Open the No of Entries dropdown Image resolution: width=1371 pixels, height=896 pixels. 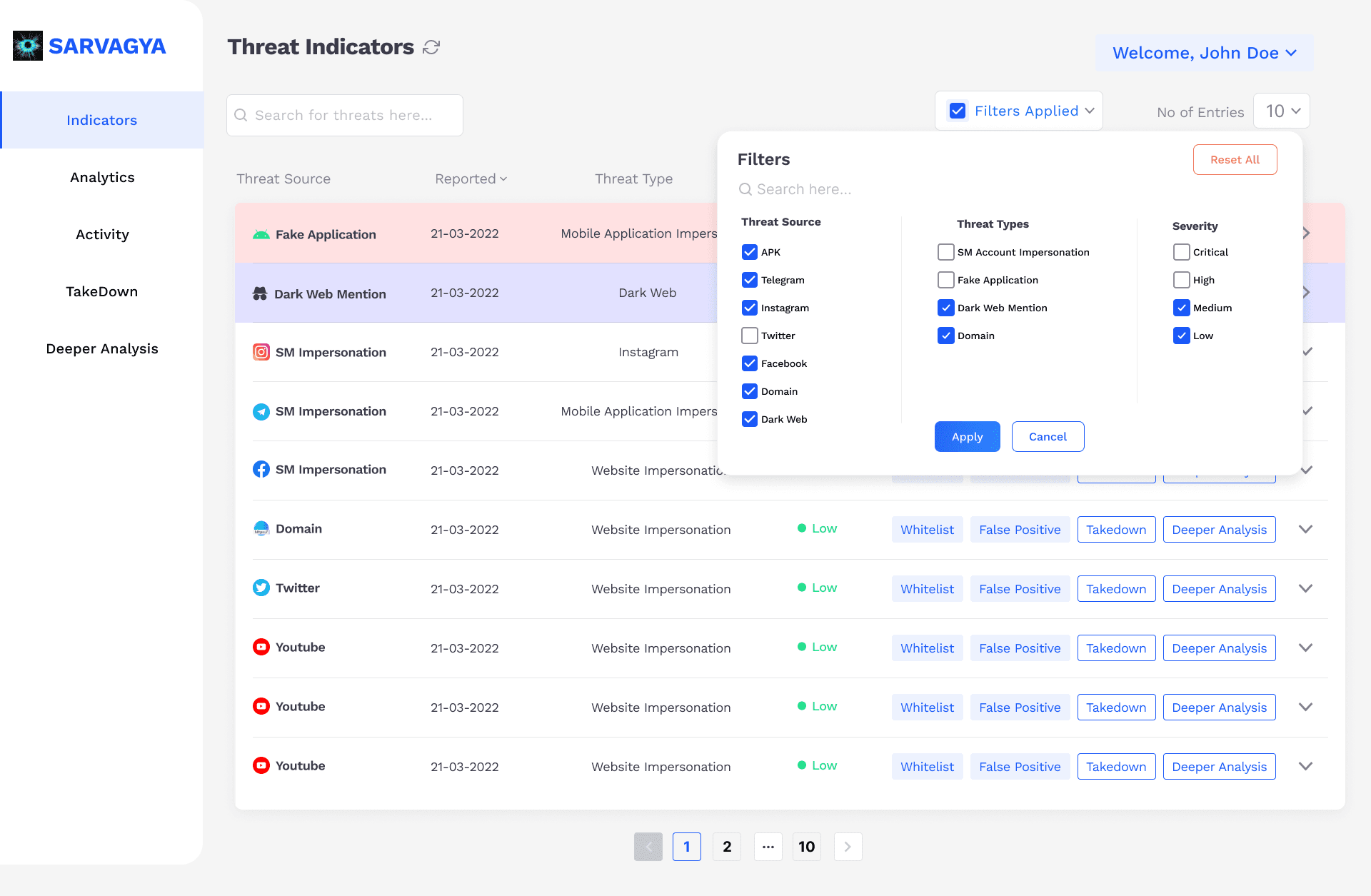1282,111
